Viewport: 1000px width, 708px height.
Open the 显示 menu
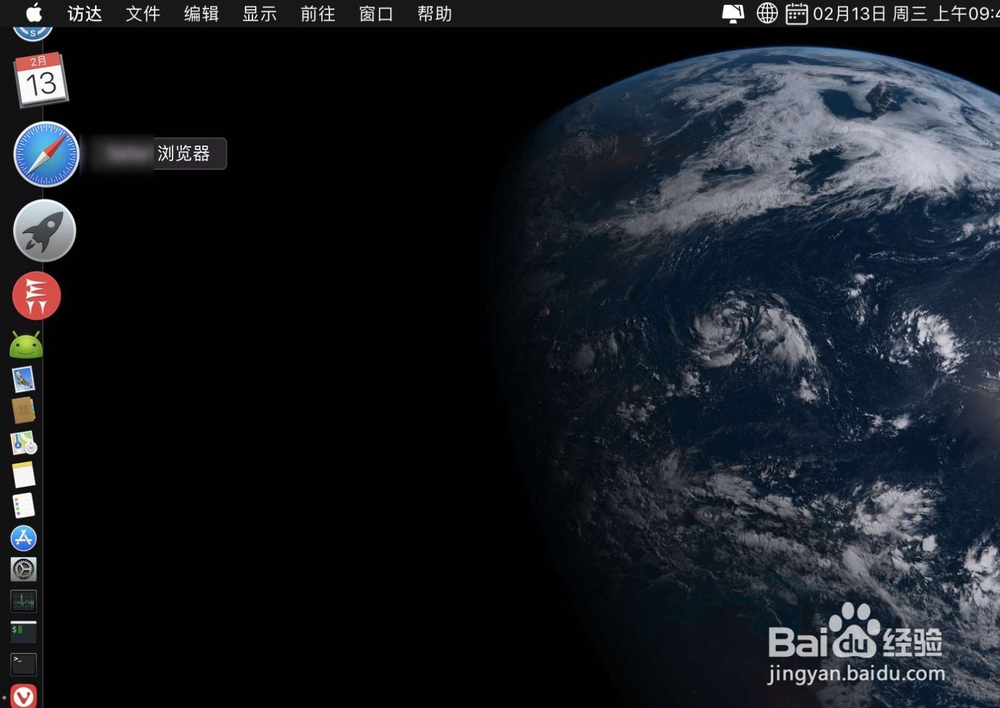pos(260,13)
